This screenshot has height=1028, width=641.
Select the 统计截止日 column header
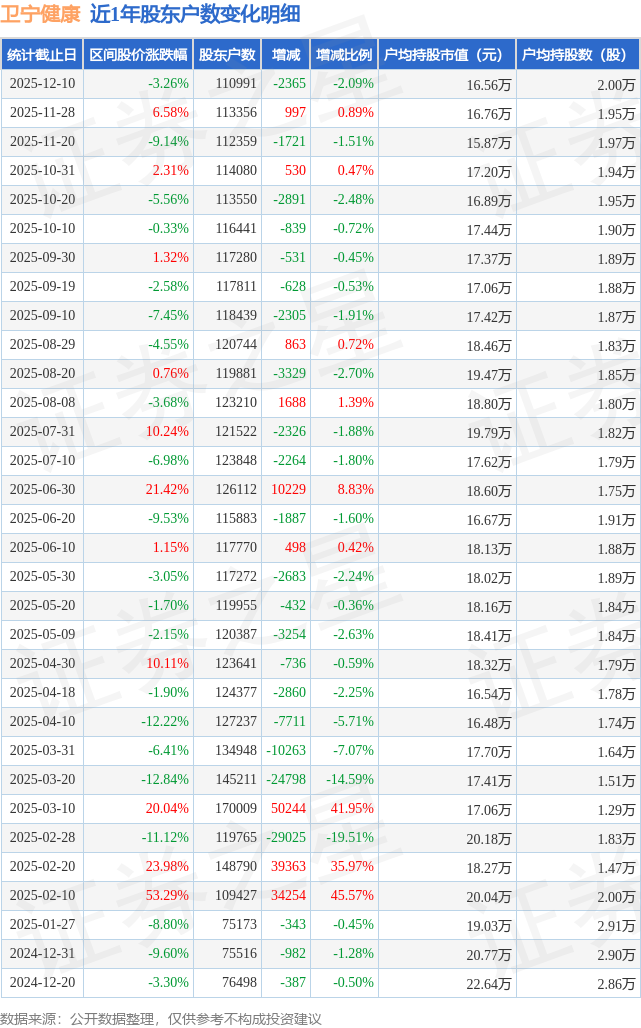pyautogui.click(x=41, y=55)
